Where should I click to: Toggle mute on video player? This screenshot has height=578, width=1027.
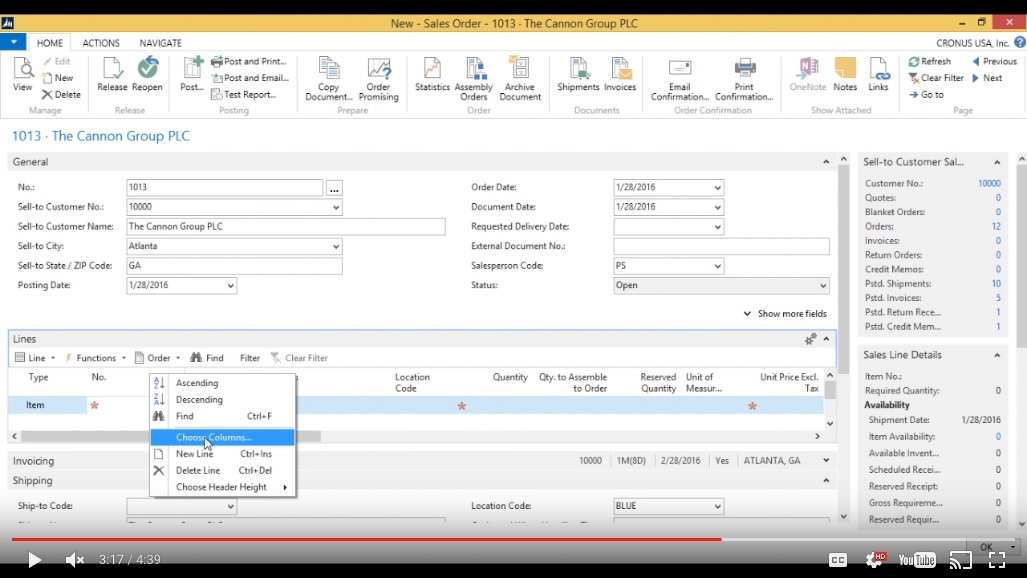pyautogui.click(x=75, y=560)
